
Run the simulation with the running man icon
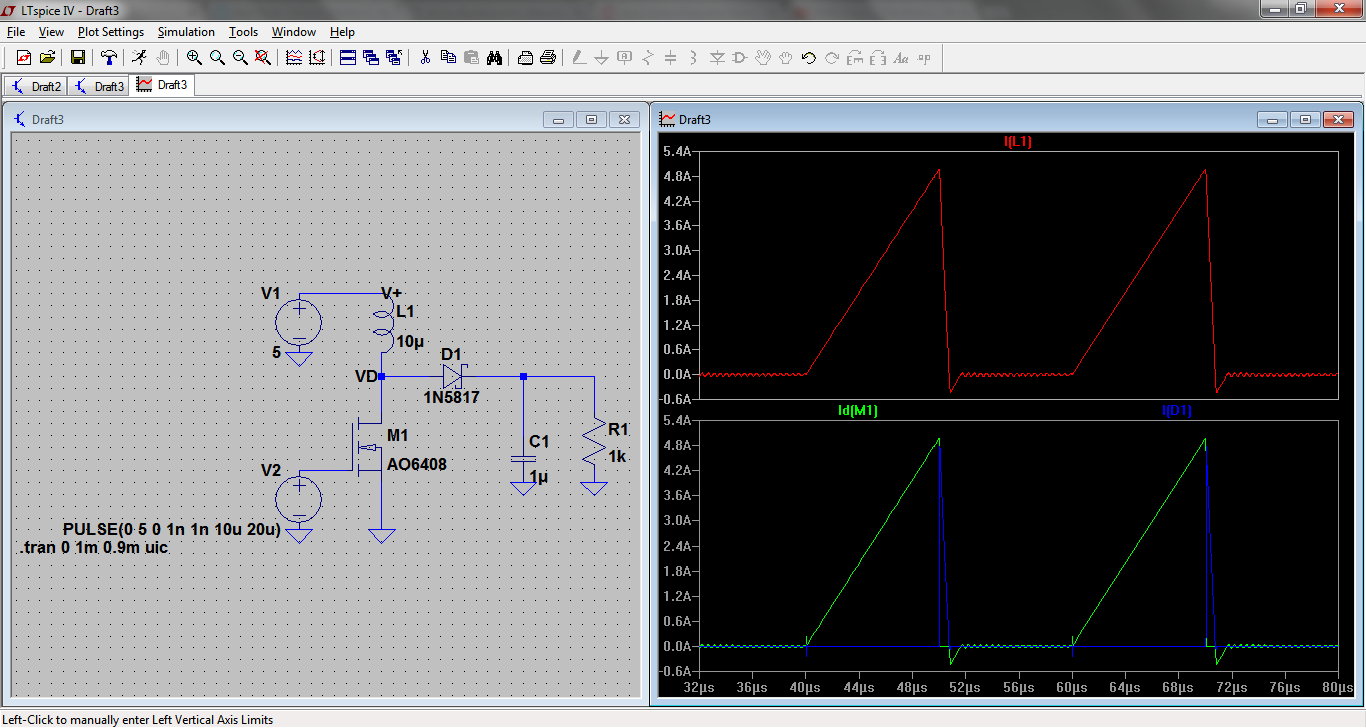[138, 57]
